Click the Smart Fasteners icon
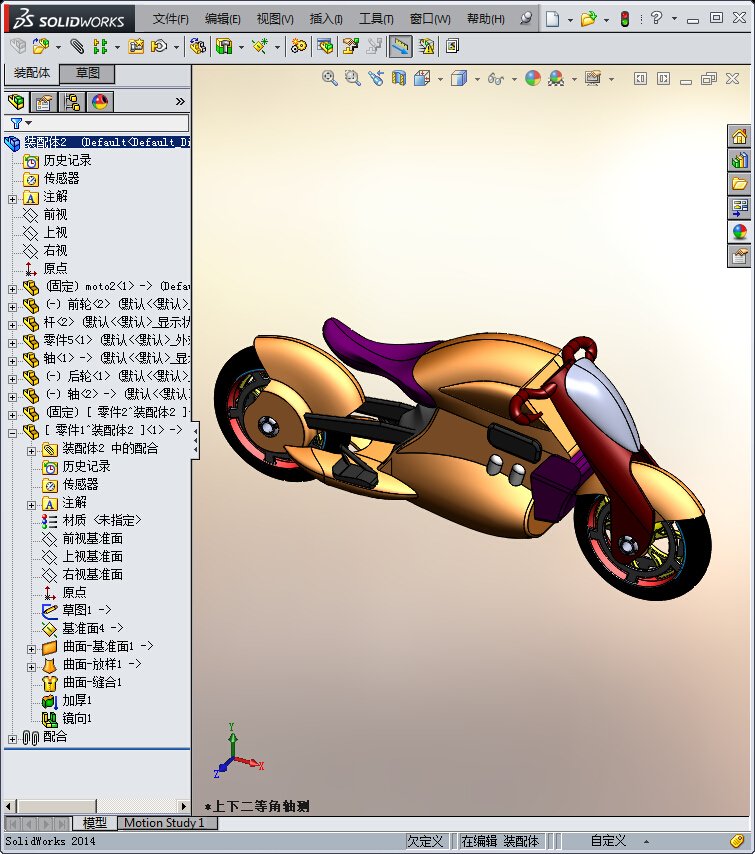The width and height of the screenshot is (755, 854). [x=136, y=47]
